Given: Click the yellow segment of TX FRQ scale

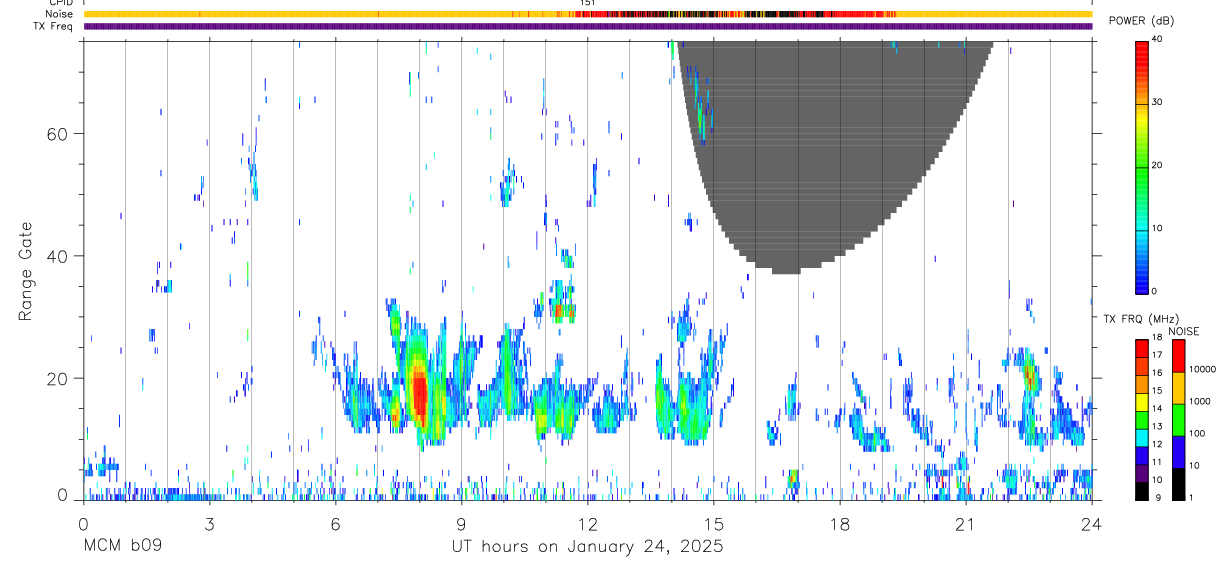Looking at the screenshot, I should coord(1142,401).
